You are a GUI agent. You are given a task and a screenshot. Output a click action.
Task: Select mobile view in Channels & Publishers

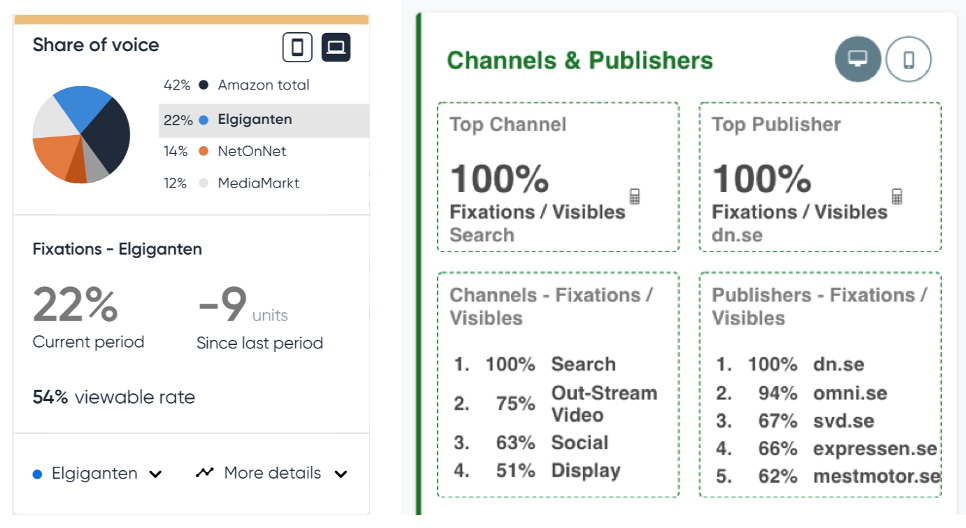(908, 60)
